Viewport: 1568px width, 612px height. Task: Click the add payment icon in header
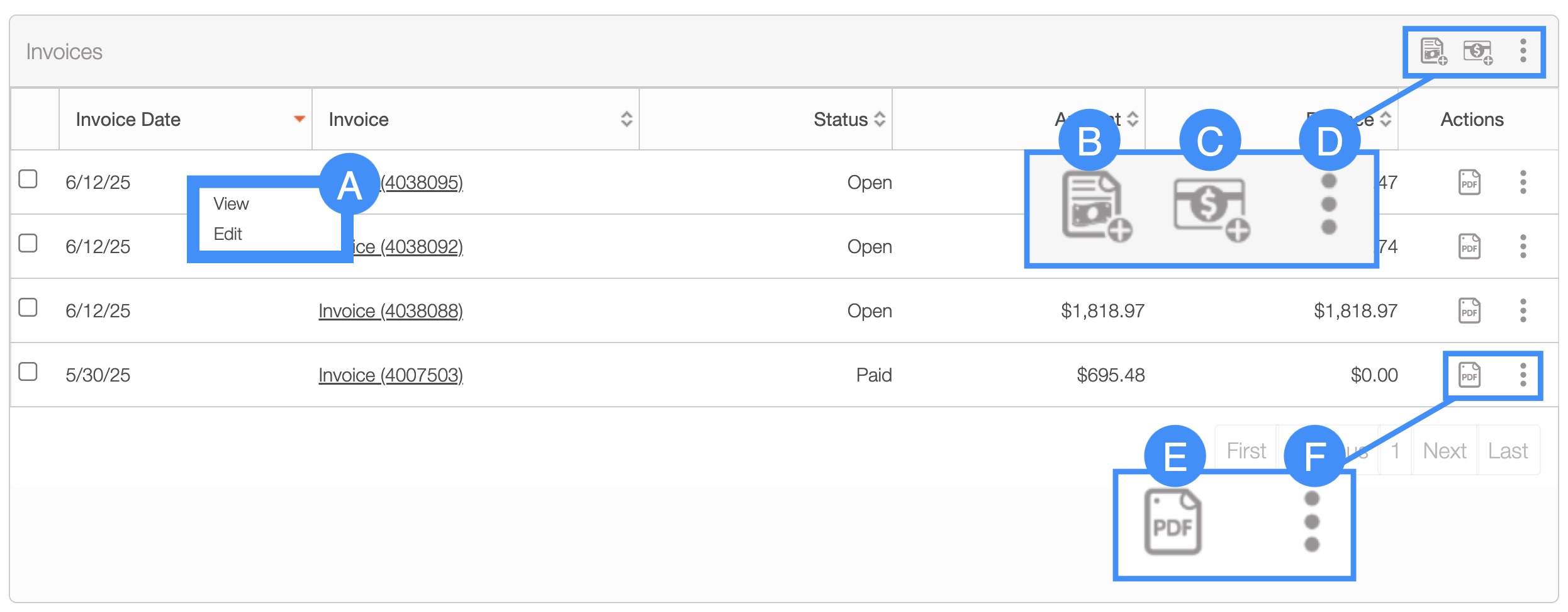coord(1477,52)
